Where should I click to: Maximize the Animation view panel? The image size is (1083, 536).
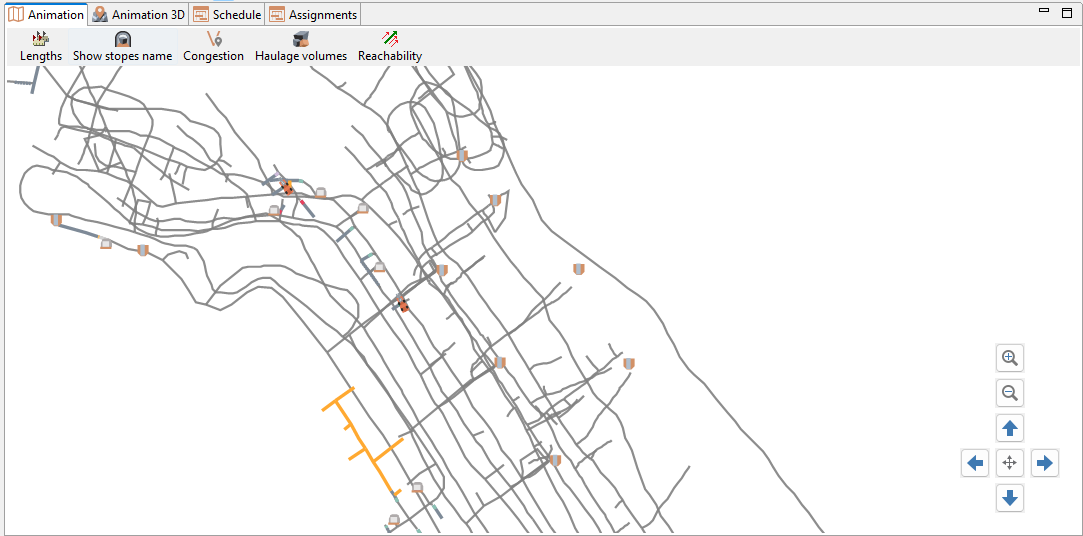point(1067,12)
